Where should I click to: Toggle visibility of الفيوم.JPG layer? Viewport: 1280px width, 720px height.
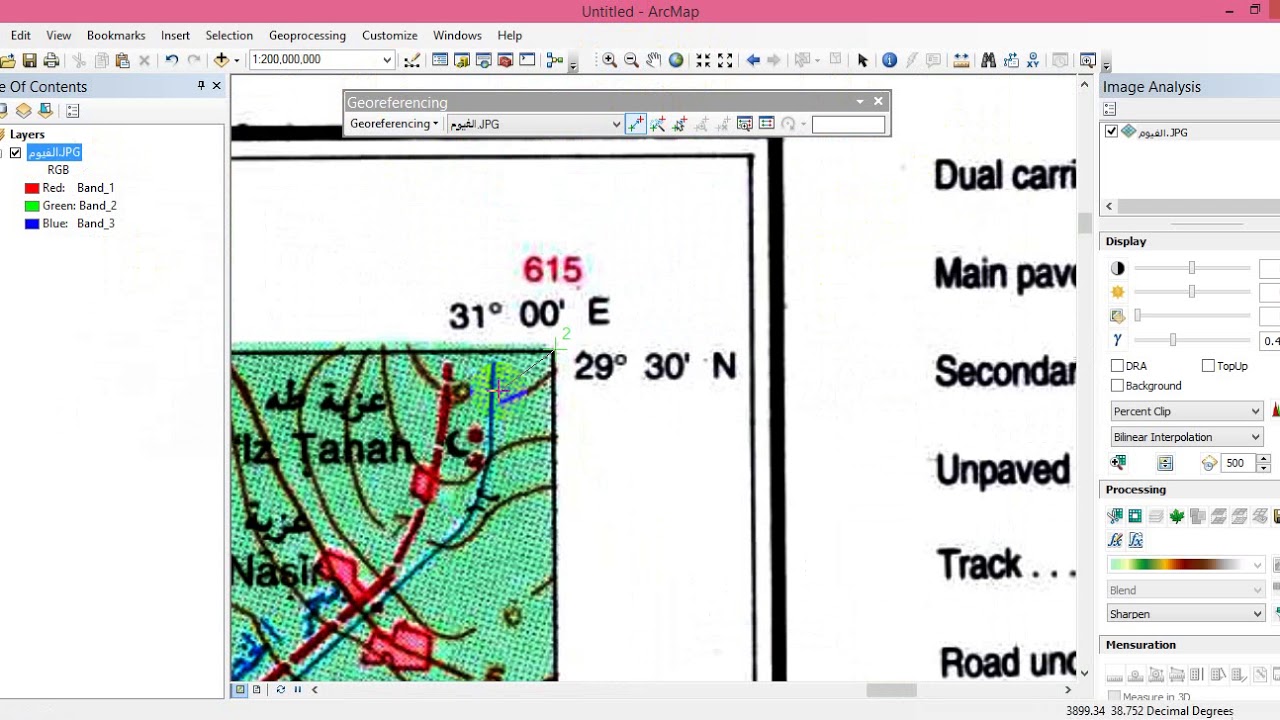point(15,153)
